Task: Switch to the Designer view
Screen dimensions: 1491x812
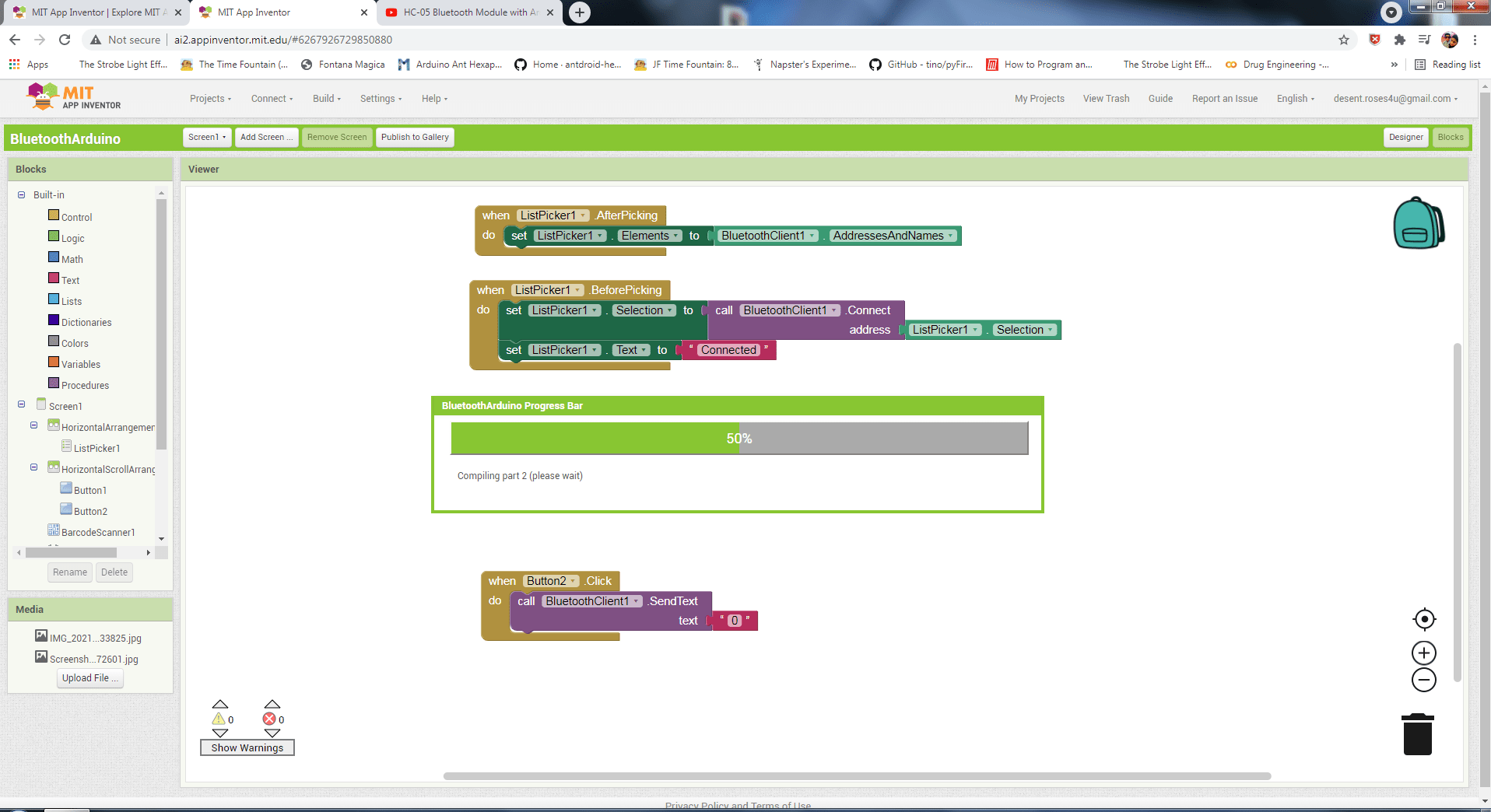Action: pos(1405,137)
